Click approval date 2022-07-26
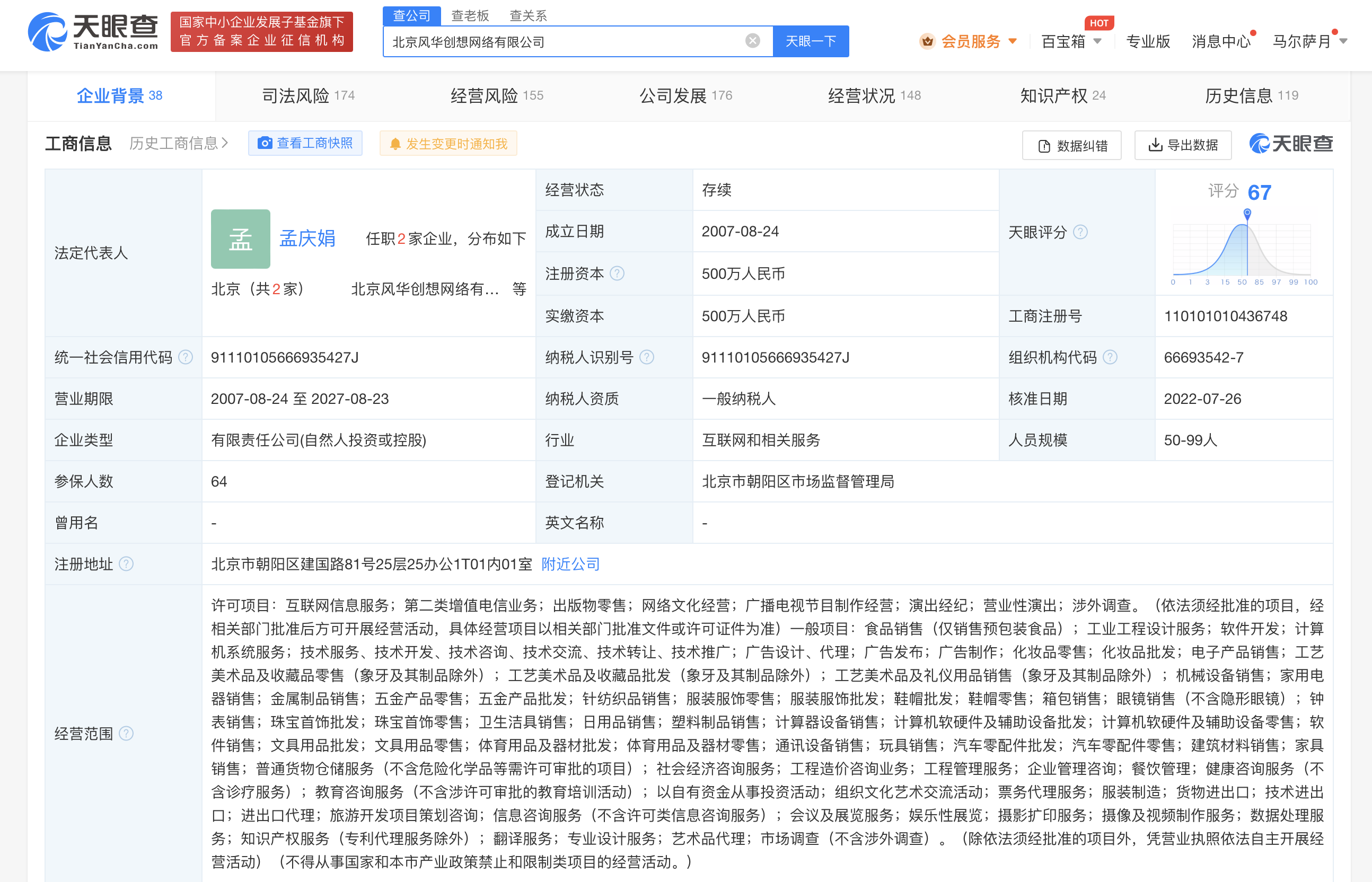This screenshot has width=1372, height=882. coord(1202,399)
